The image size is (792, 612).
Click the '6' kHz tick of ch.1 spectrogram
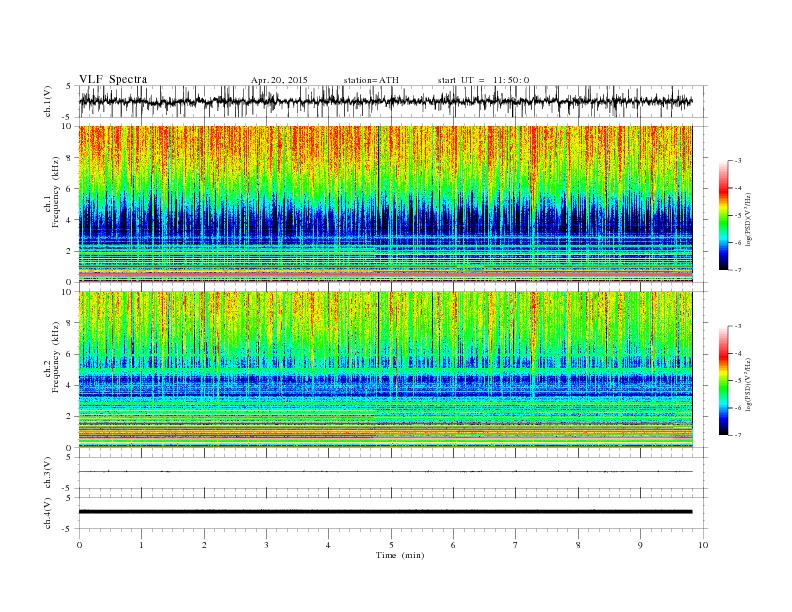[x=70, y=189]
